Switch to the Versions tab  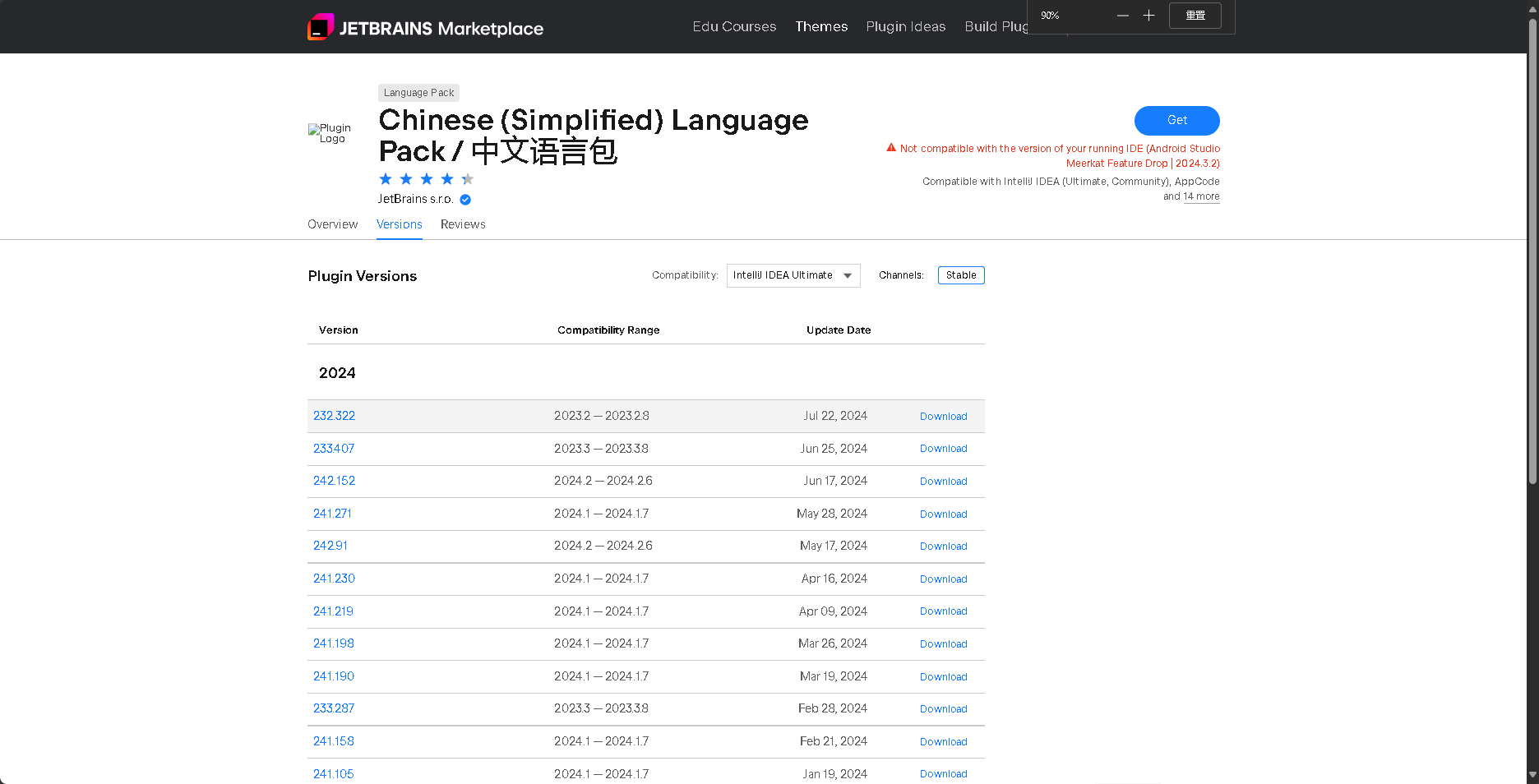pyautogui.click(x=400, y=224)
